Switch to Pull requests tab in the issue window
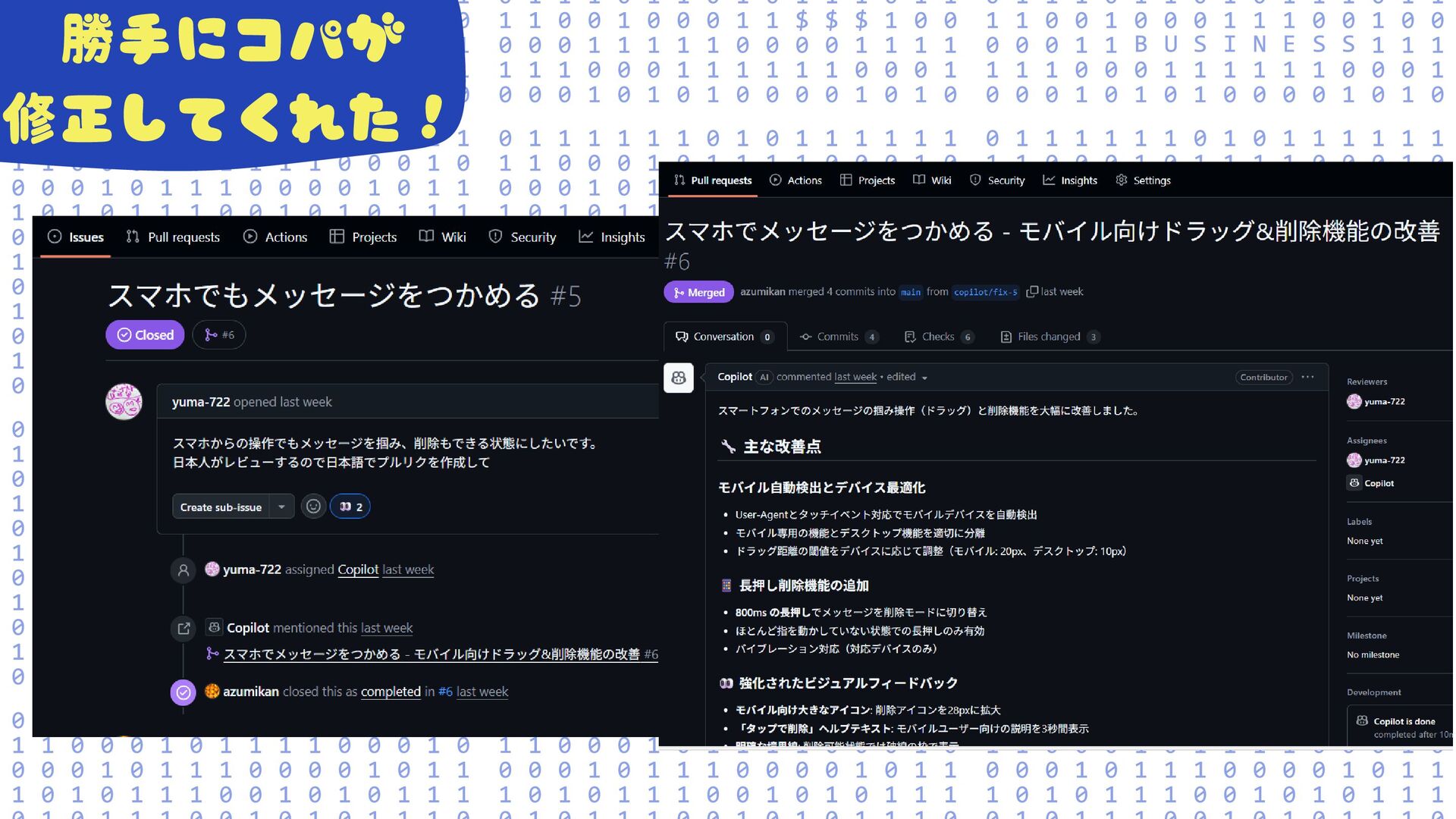The height and width of the screenshot is (819, 1456). click(173, 237)
